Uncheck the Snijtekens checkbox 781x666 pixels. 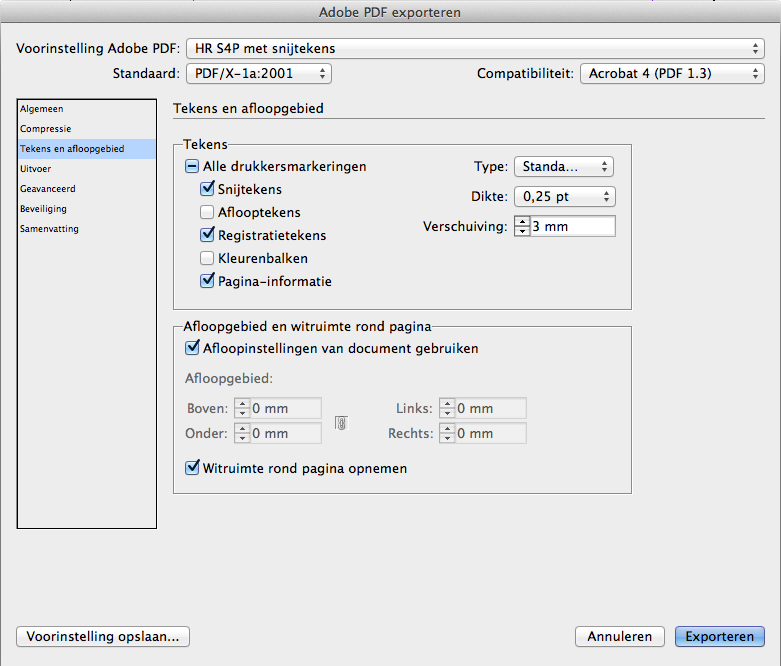pos(207,189)
